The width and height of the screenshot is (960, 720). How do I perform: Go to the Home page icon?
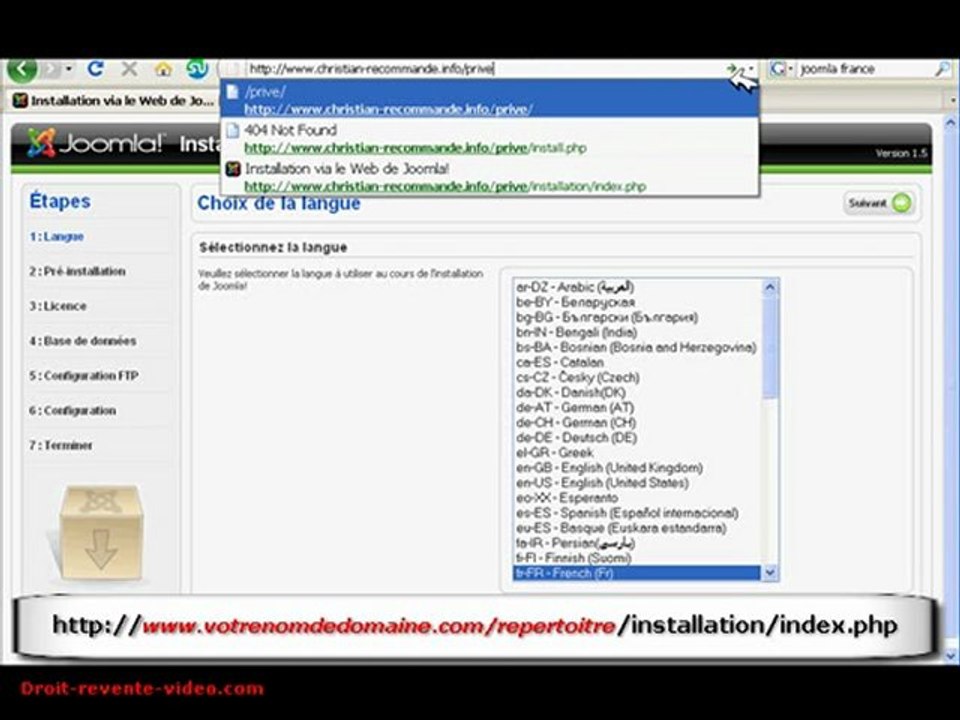point(163,69)
